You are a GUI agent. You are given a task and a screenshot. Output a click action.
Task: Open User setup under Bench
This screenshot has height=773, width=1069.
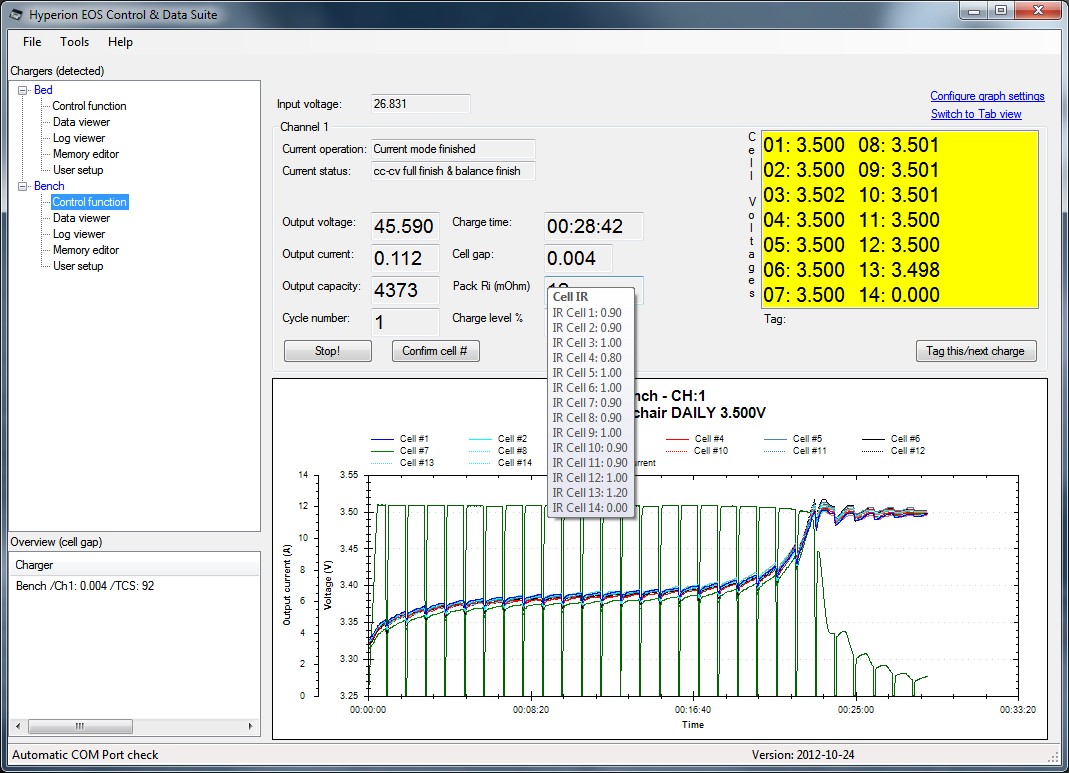click(x=78, y=266)
